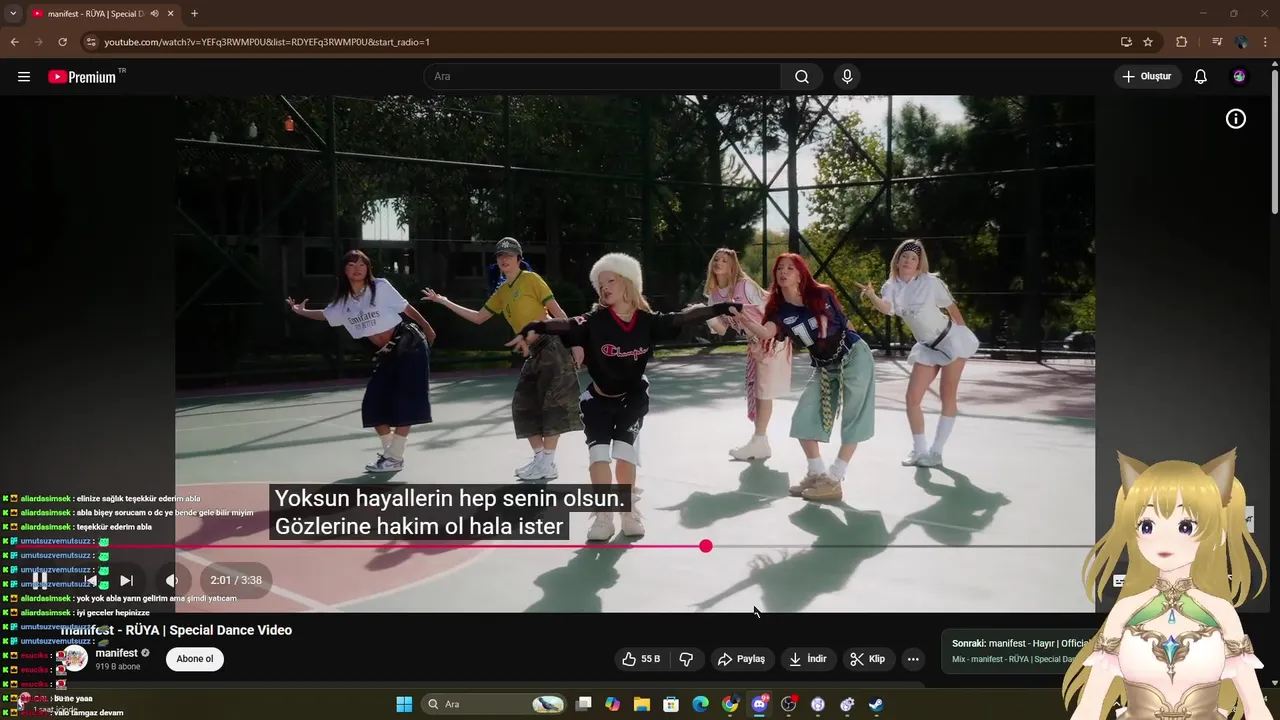This screenshot has height=720, width=1280.
Task: Mute the video with volume icon
Action: point(172,580)
